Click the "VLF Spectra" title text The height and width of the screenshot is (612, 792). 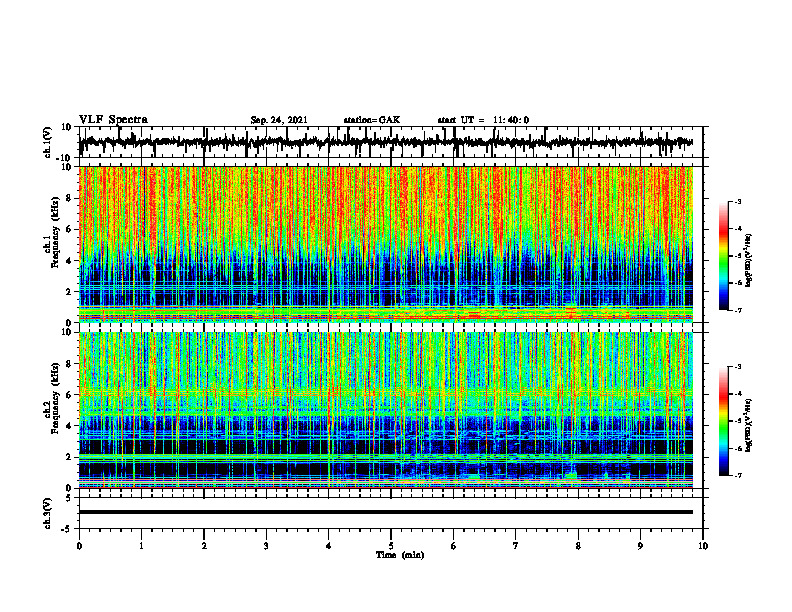(x=113, y=120)
